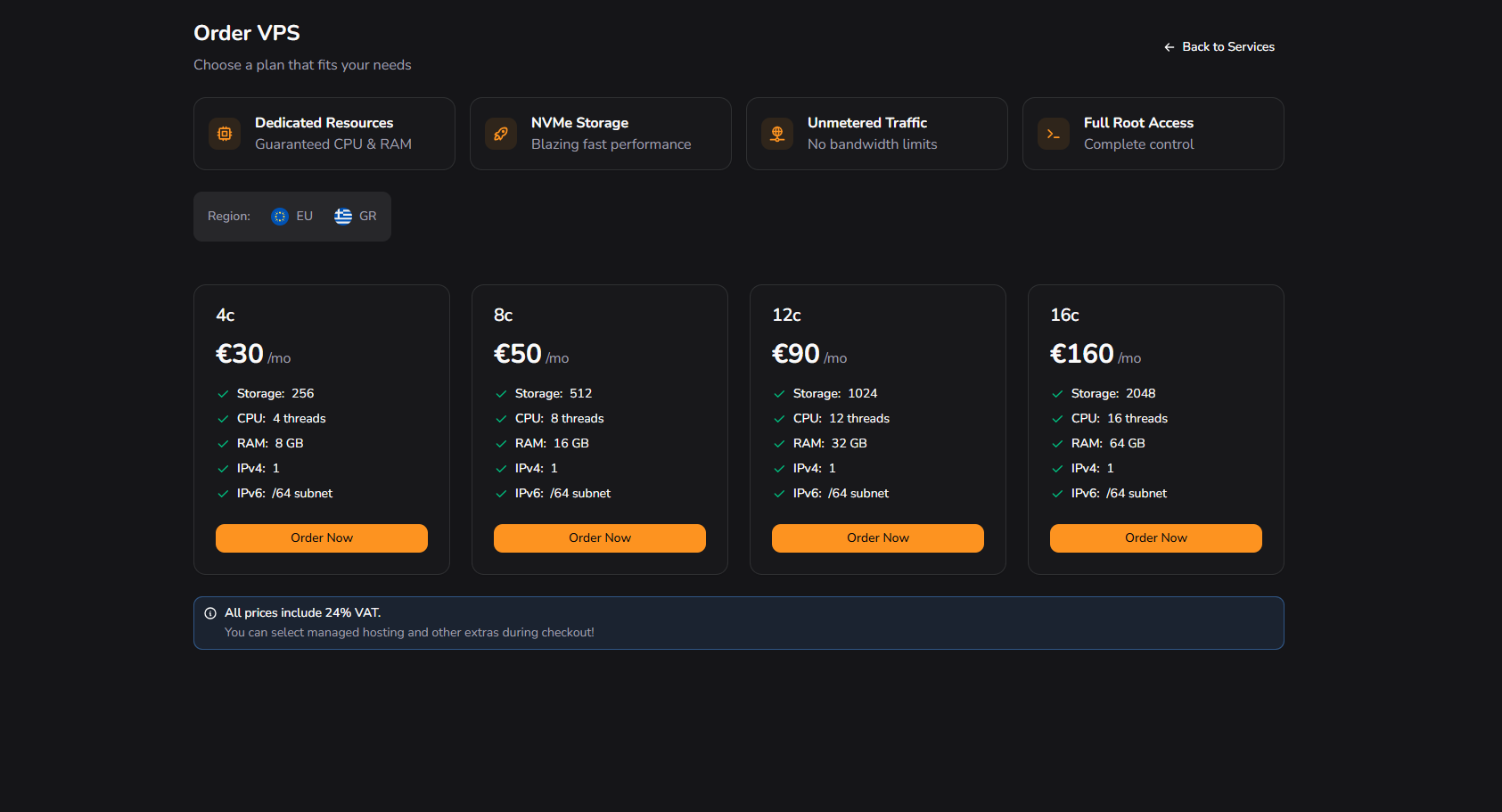Click the NVMe Storage feature card title

[x=579, y=123]
